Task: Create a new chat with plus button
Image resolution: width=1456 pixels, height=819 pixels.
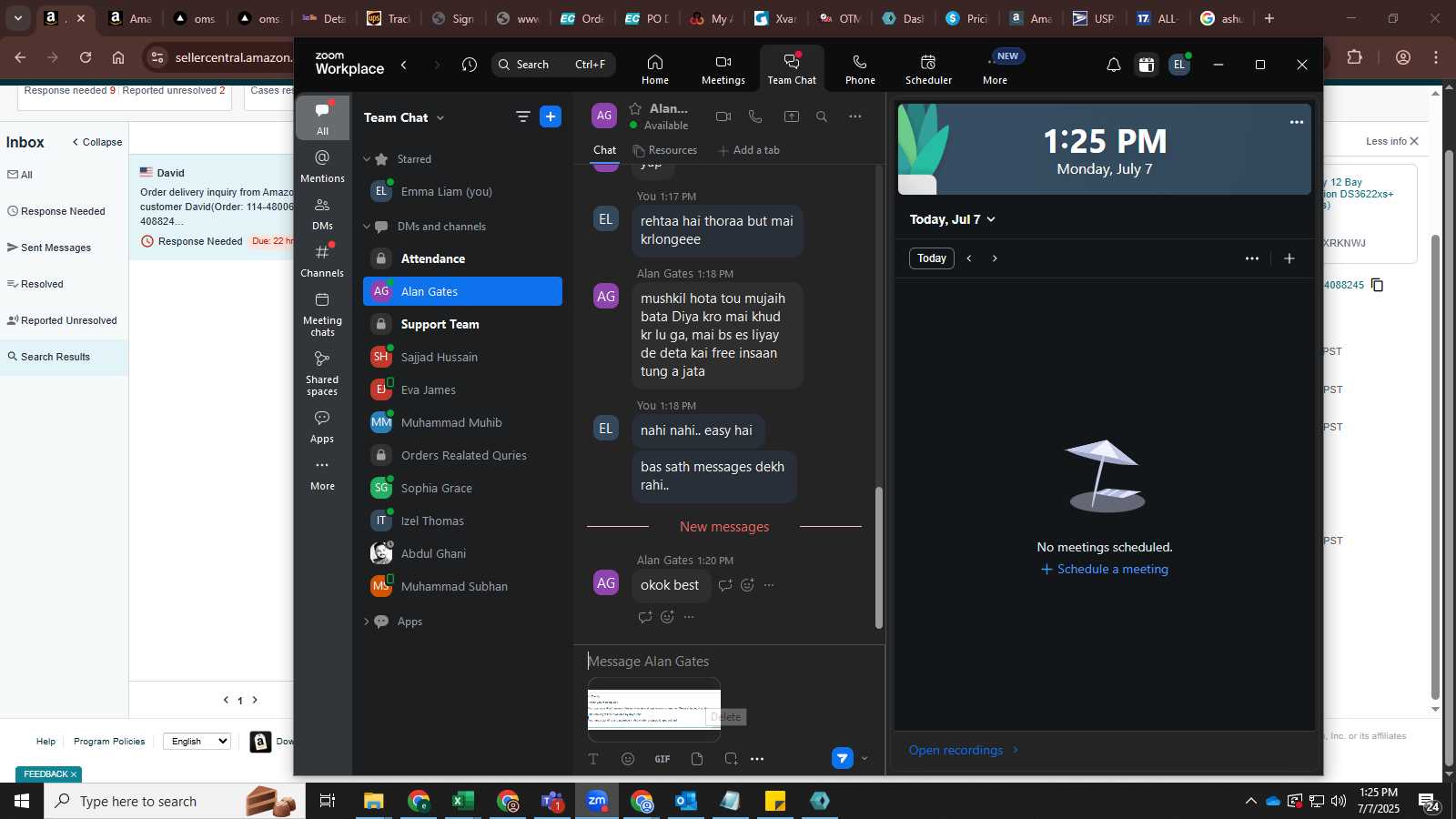Action: [x=551, y=116]
